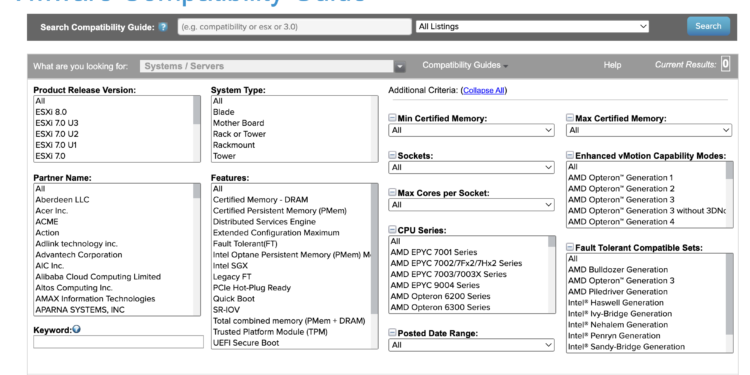Open the Help menu item

coord(612,65)
